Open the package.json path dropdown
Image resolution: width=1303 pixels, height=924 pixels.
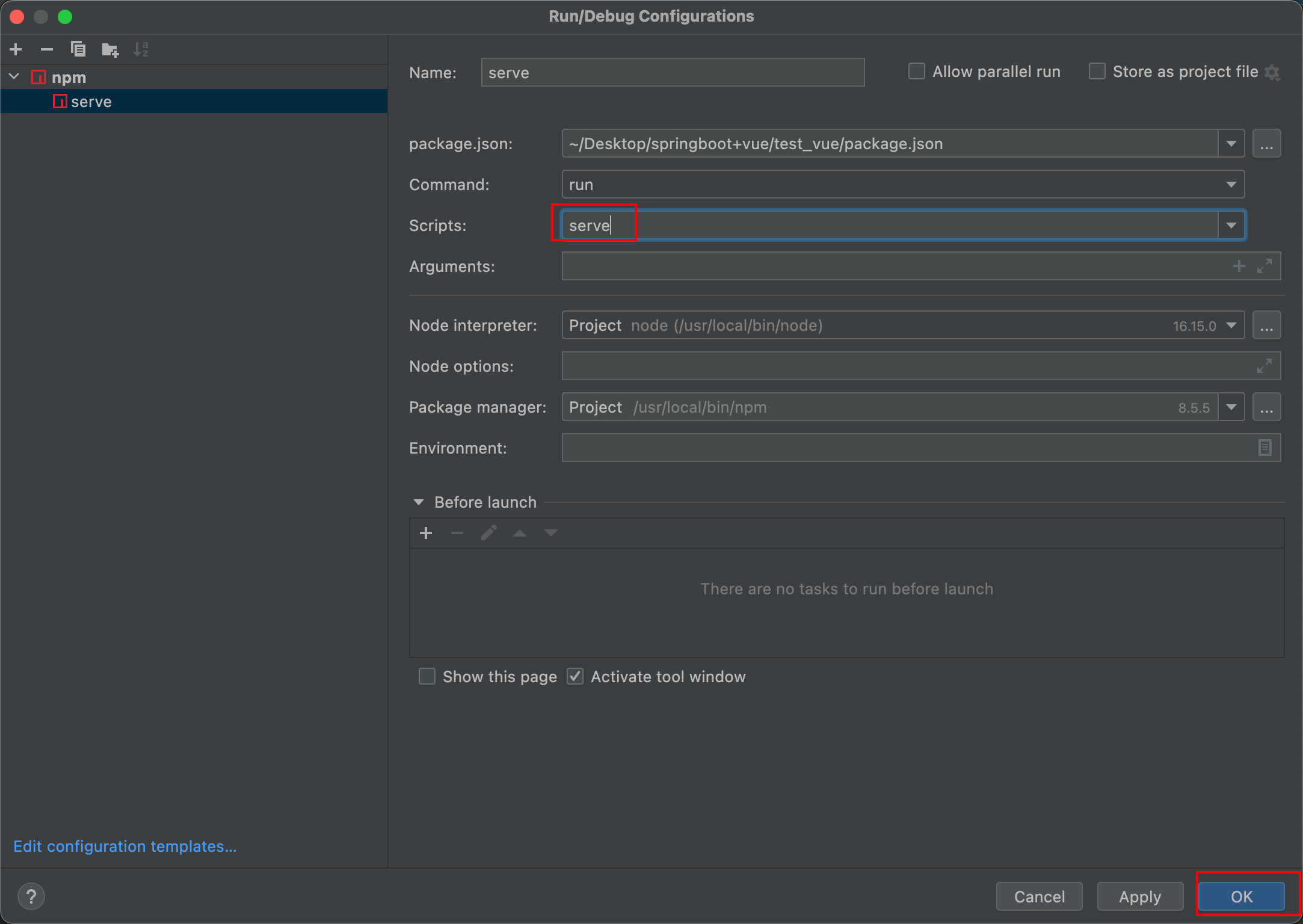[1231, 144]
